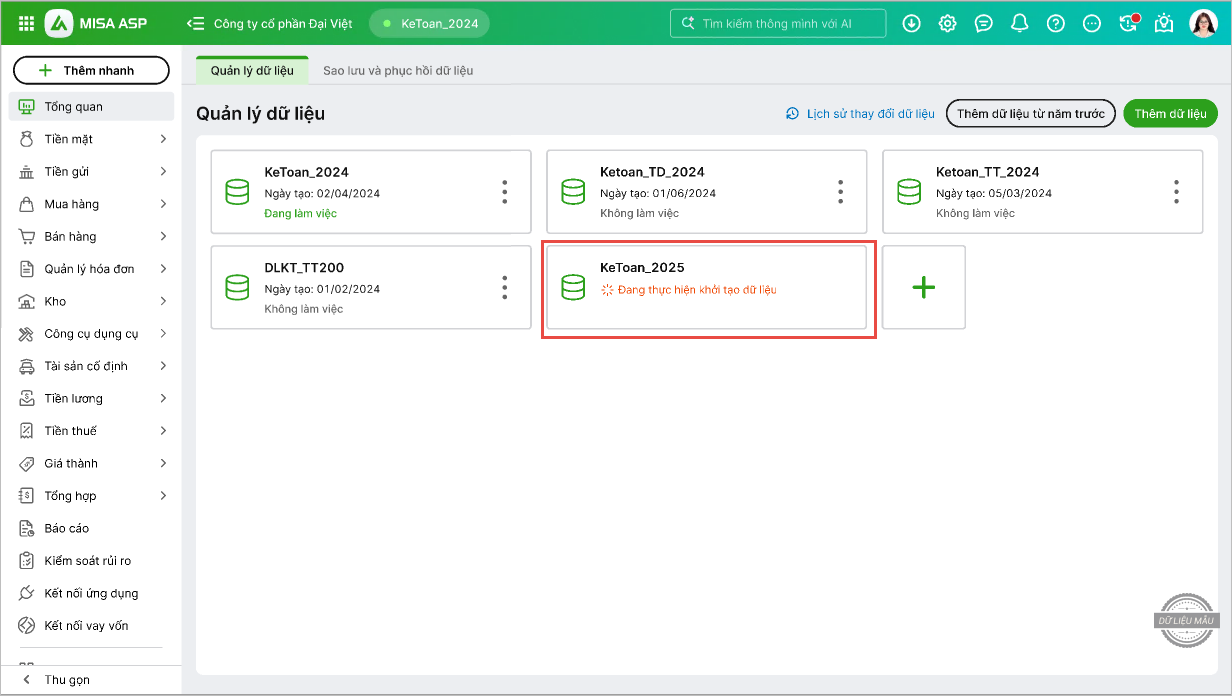Open the app grid launcher icon
The width and height of the screenshot is (1232, 696).
point(26,23)
